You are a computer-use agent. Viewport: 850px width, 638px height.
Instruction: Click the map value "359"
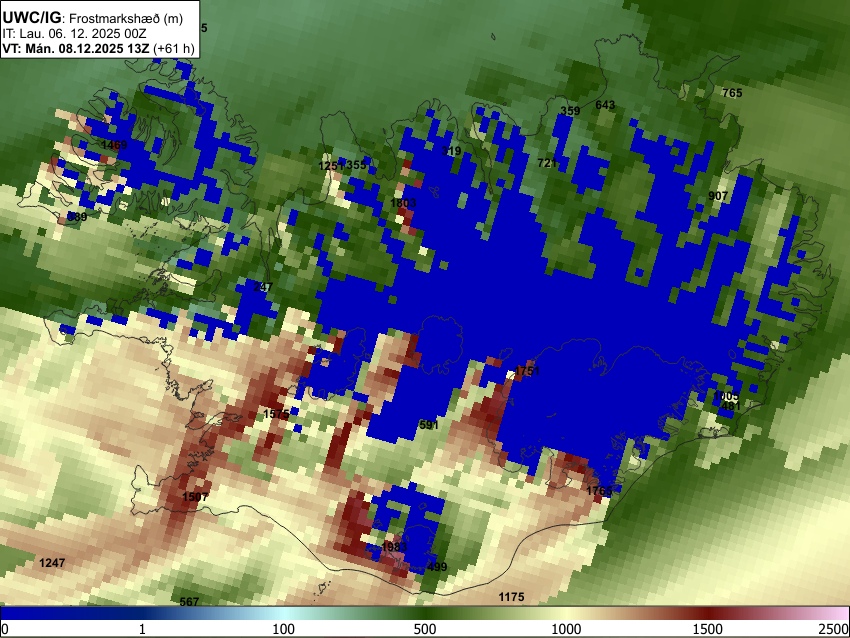tap(570, 111)
